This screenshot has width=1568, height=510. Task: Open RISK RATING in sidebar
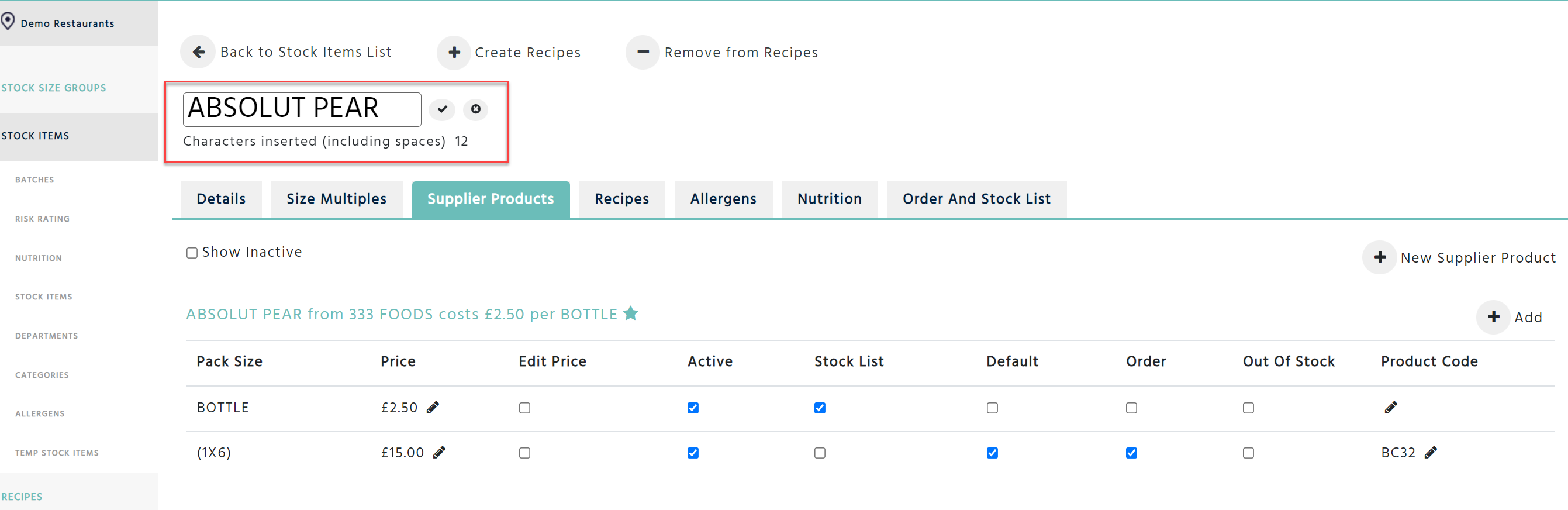pos(43,219)
